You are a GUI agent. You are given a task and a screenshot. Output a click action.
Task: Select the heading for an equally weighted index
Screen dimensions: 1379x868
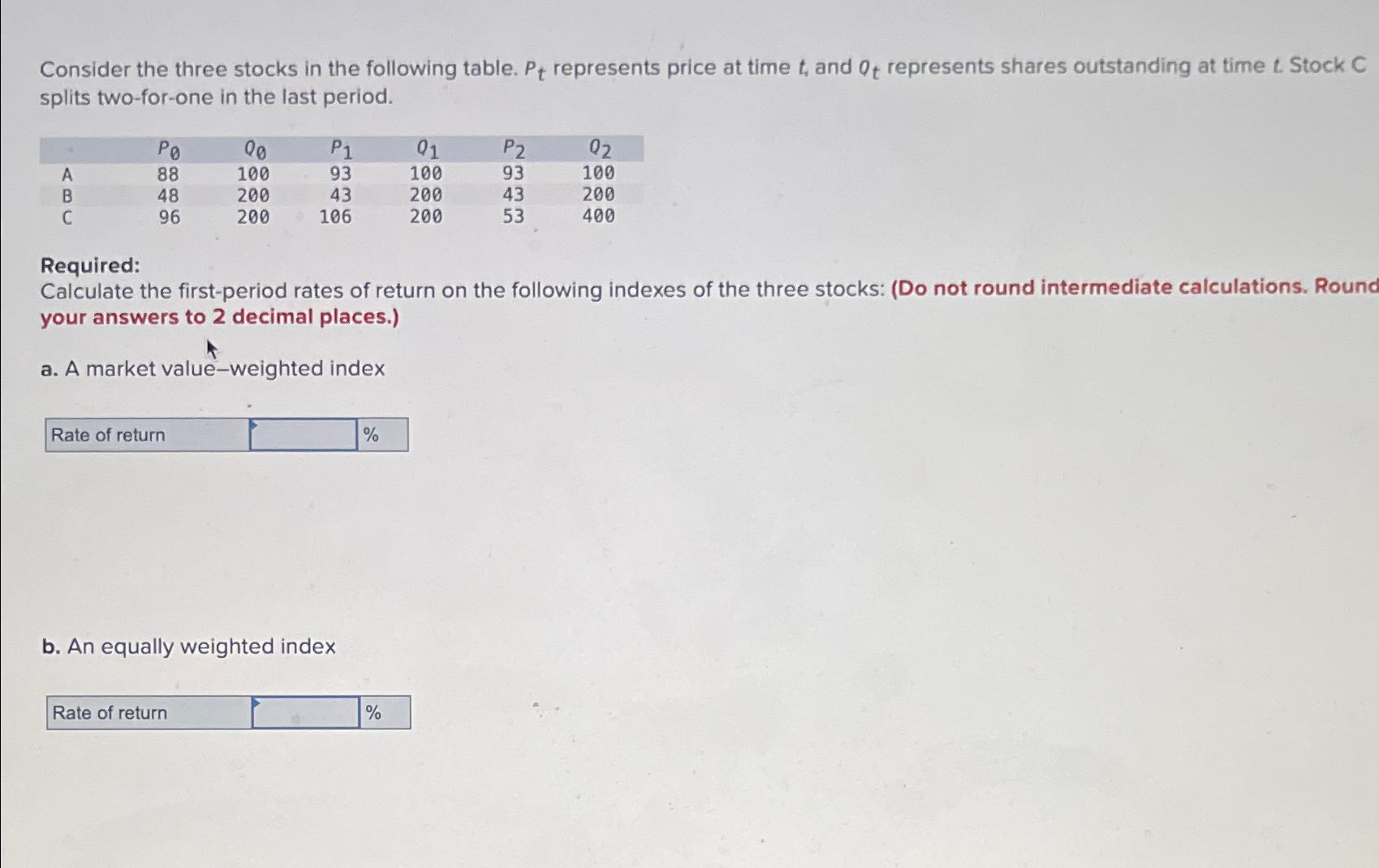[x=189, y=647]
